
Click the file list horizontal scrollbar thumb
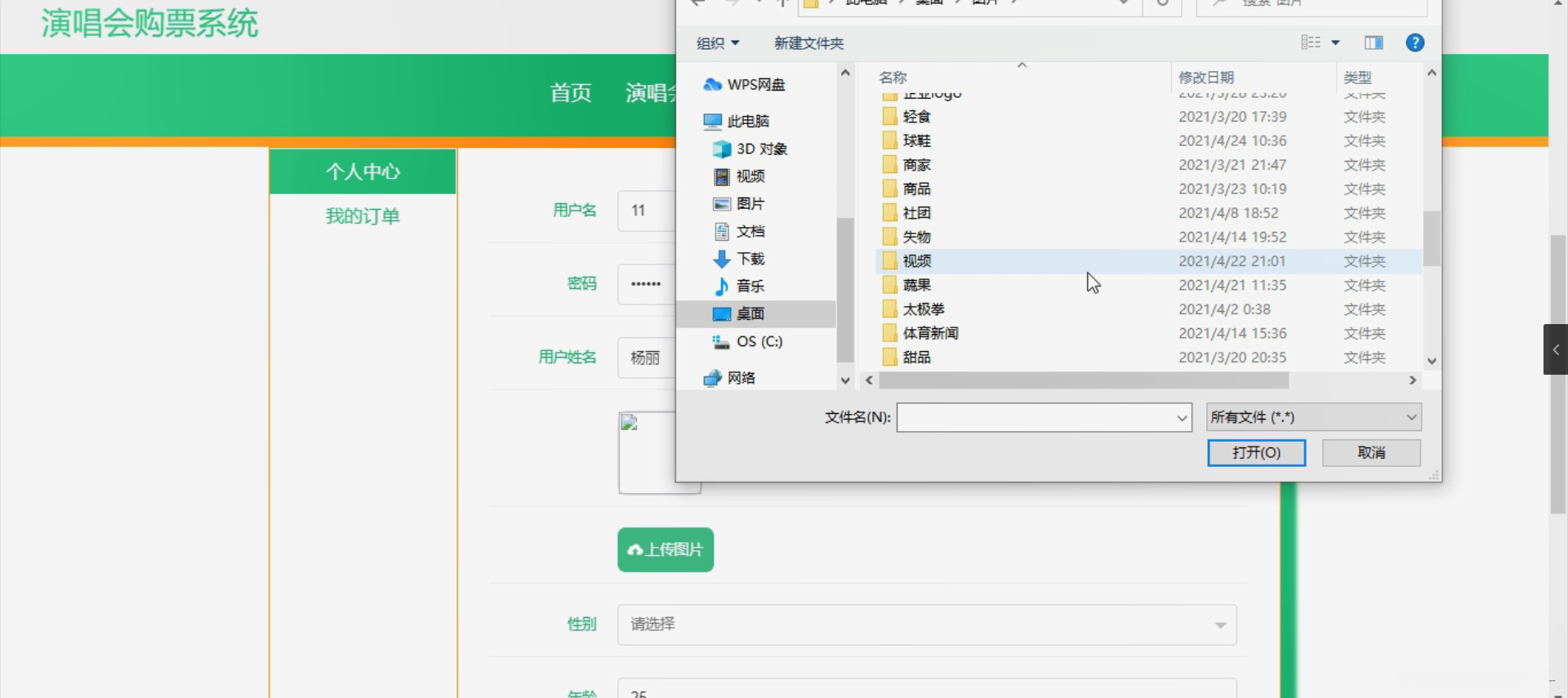click(1084, 380)
